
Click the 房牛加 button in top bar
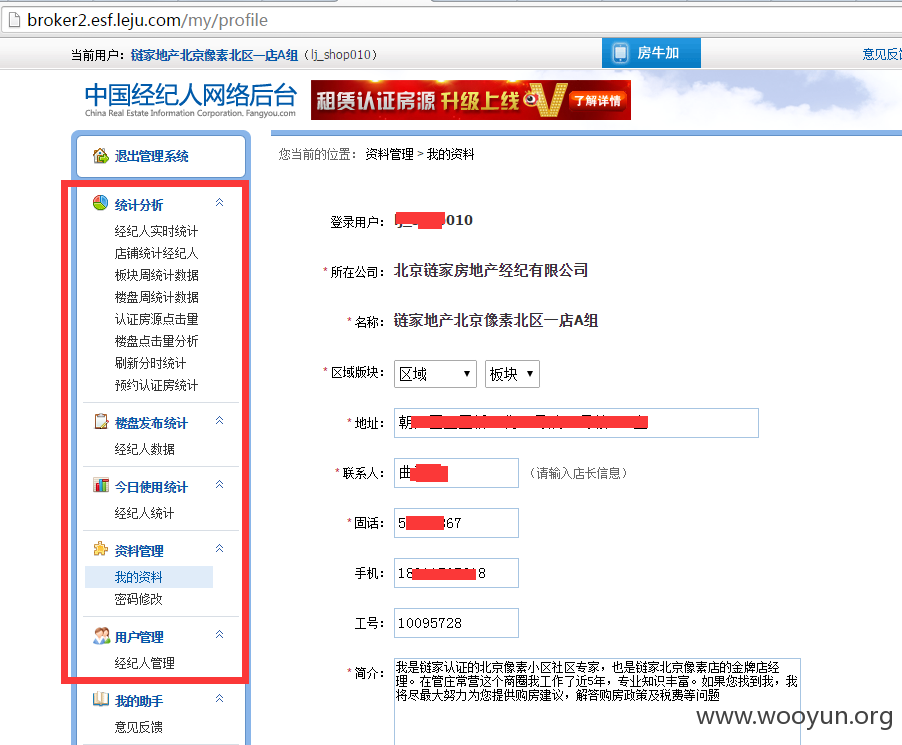click(x=651, y=53)
